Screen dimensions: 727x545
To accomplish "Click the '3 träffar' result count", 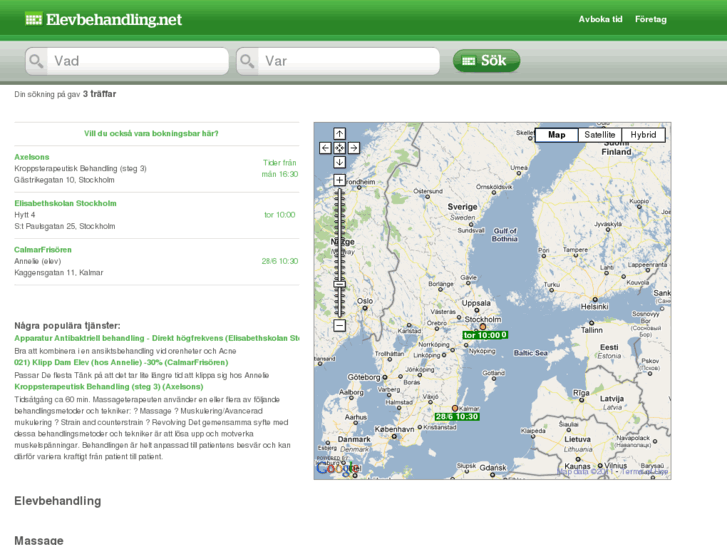I will tap(99, 94).
